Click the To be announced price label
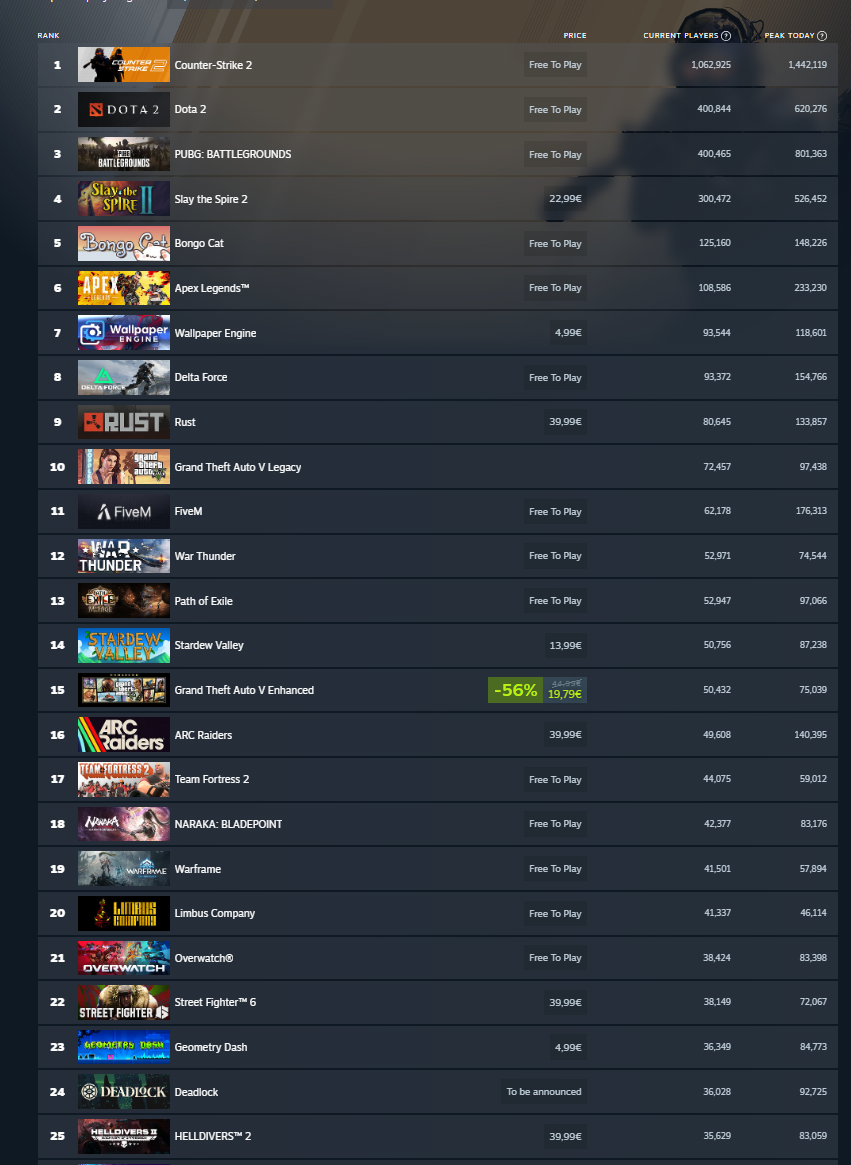The height and width of the screenshot is (1165, 851). pyautogui.click(x=544, y=1091)
